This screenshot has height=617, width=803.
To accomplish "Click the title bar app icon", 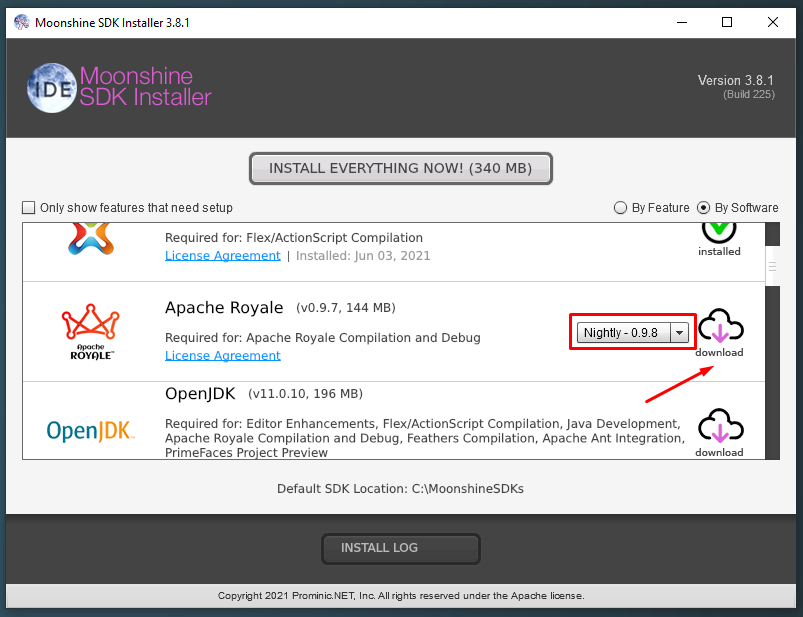I will [21, 21].
